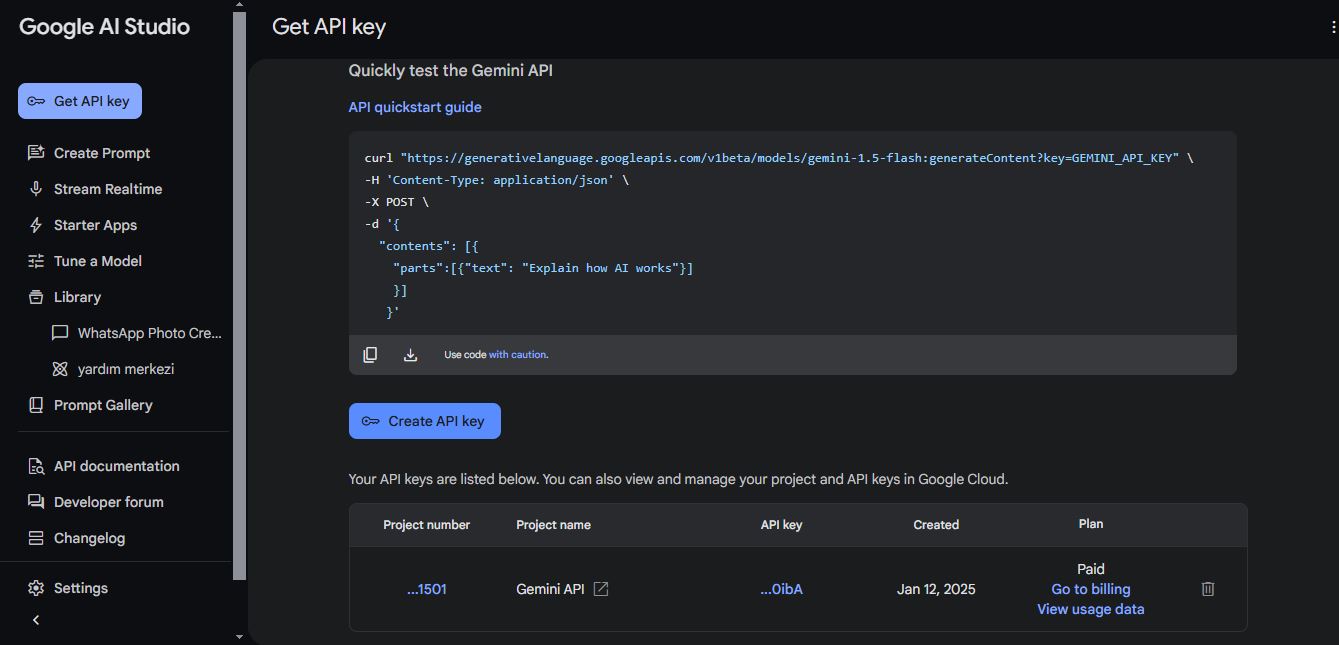The height and width of the screenshot is (645, 1339).
Task: Click the Plan column header
Action: [x=1091, y=524]
